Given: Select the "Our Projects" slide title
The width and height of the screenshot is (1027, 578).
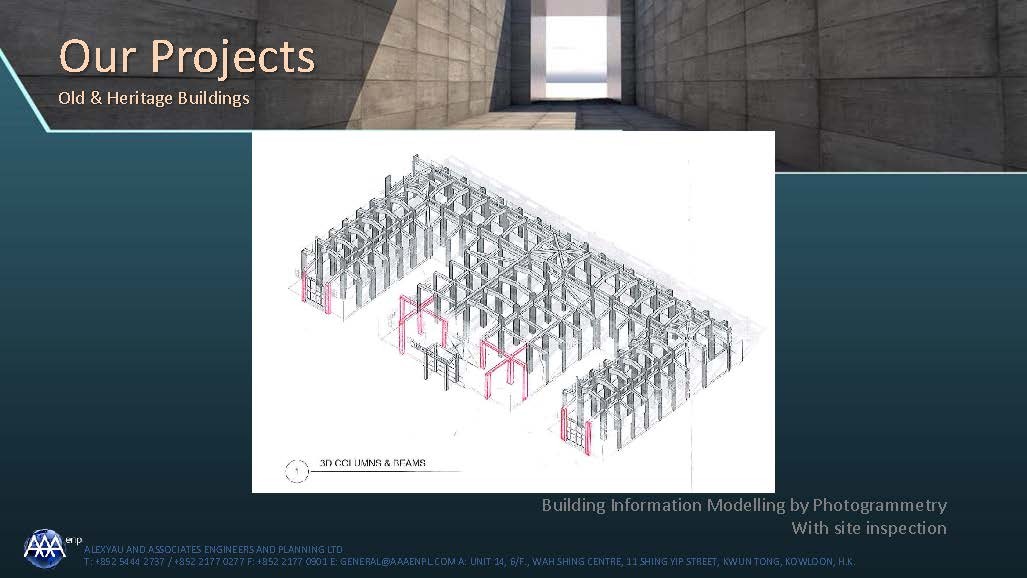Looking at the screenshot, I should click(186, 56).
